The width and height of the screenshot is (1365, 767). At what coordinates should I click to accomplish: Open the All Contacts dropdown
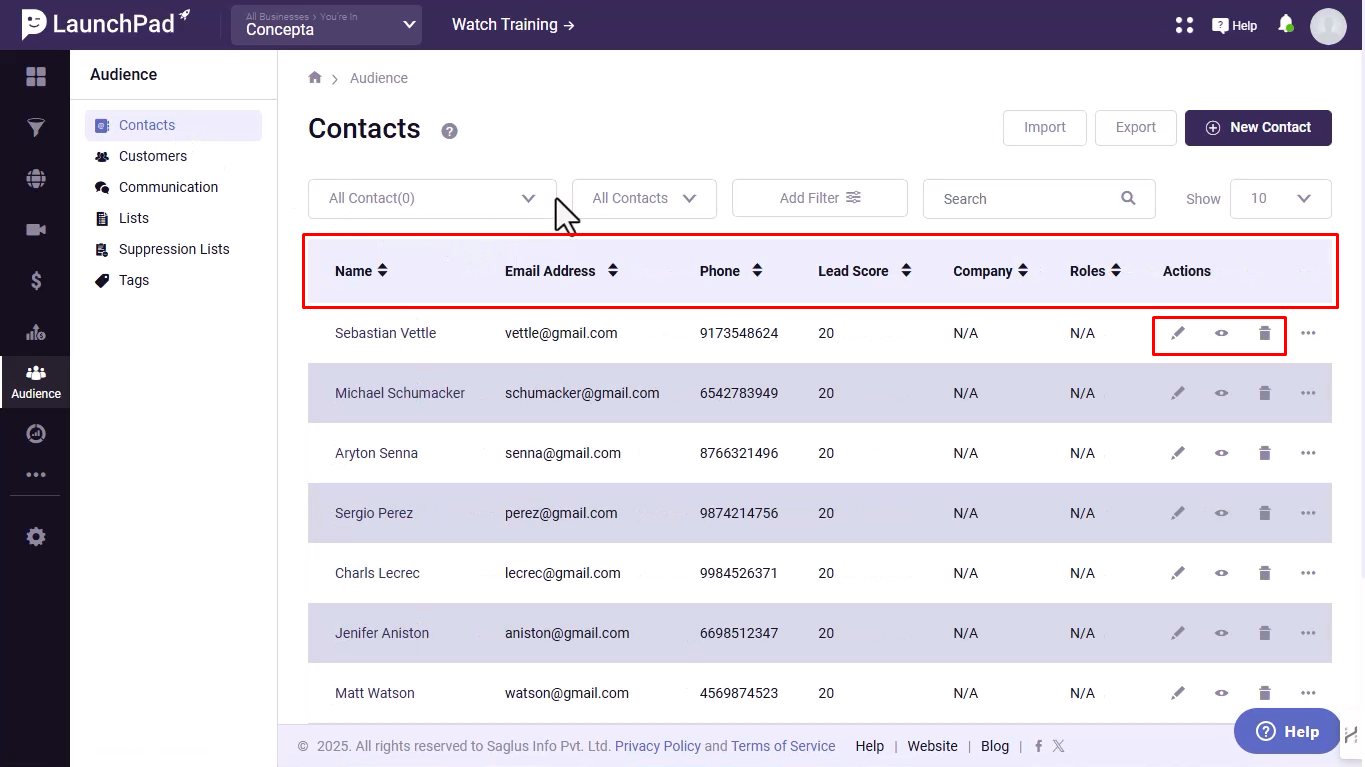tap(644, 198)
